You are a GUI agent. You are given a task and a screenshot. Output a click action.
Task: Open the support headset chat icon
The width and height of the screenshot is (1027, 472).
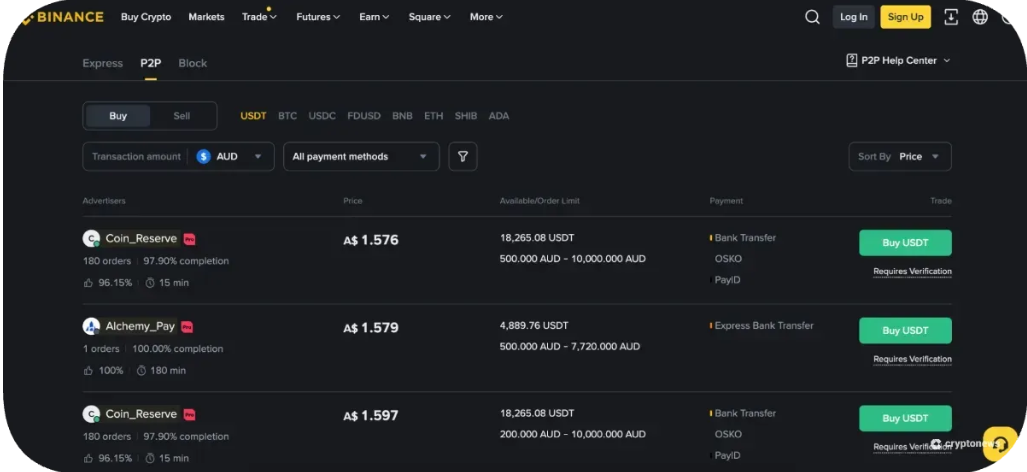coord(999,443)
